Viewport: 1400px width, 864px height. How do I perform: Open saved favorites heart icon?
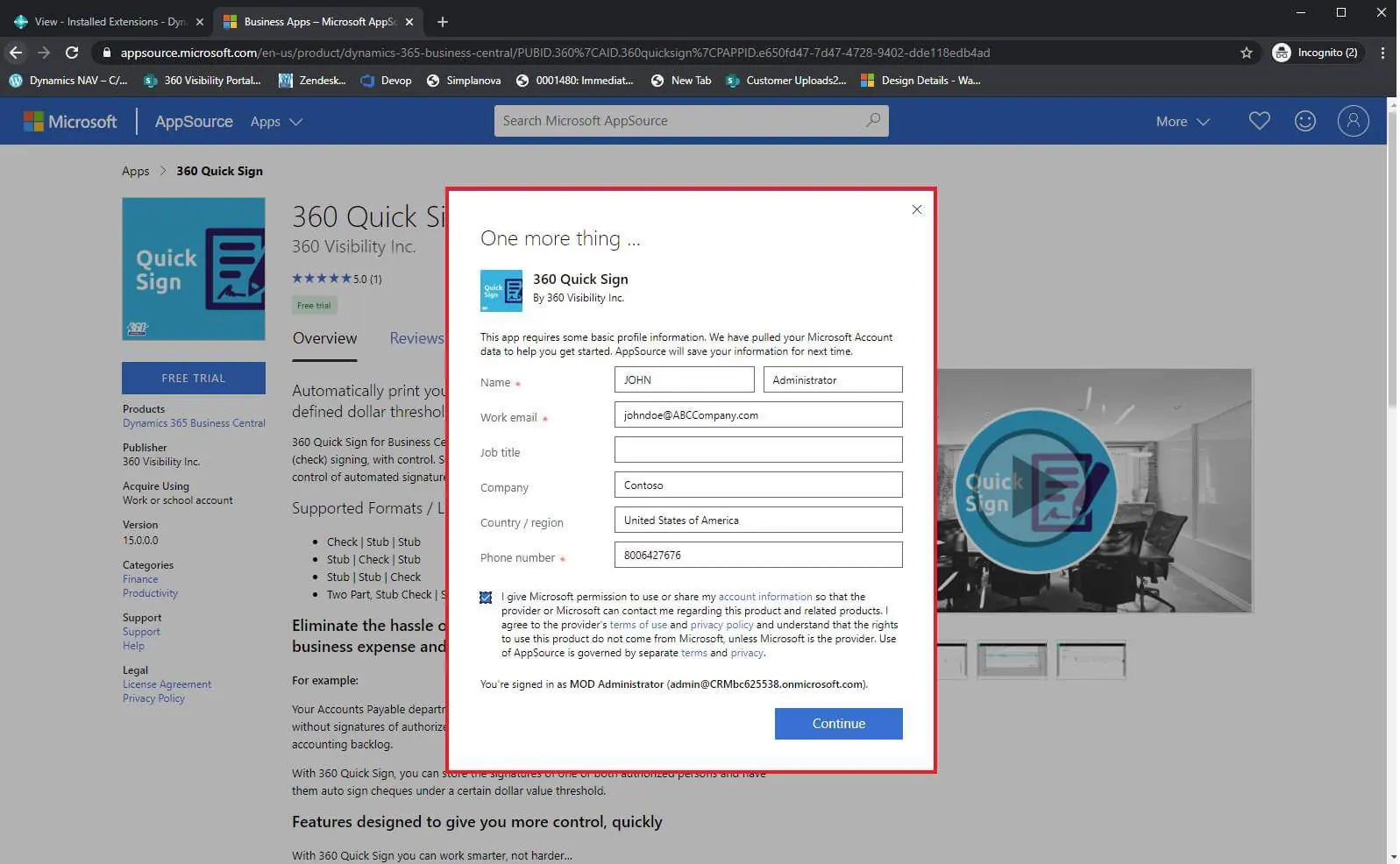tap(1259, 121)
